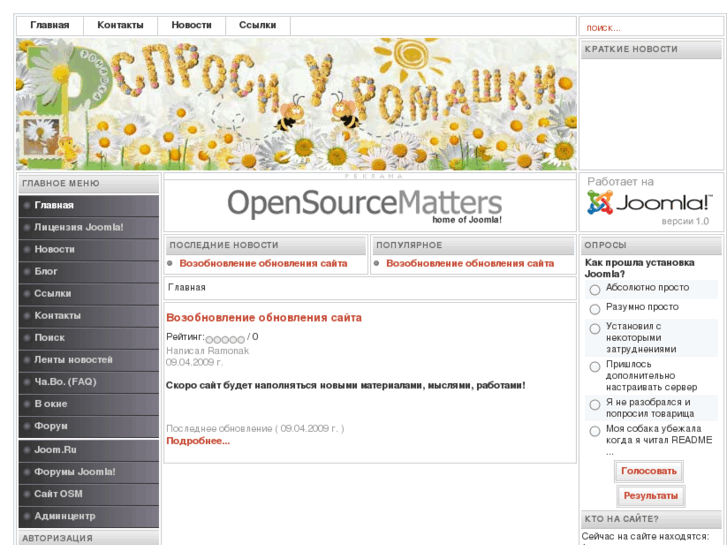Pick 'Я не разобрался и попросил товарища'
Screen dimensions: 727x545
594,404
